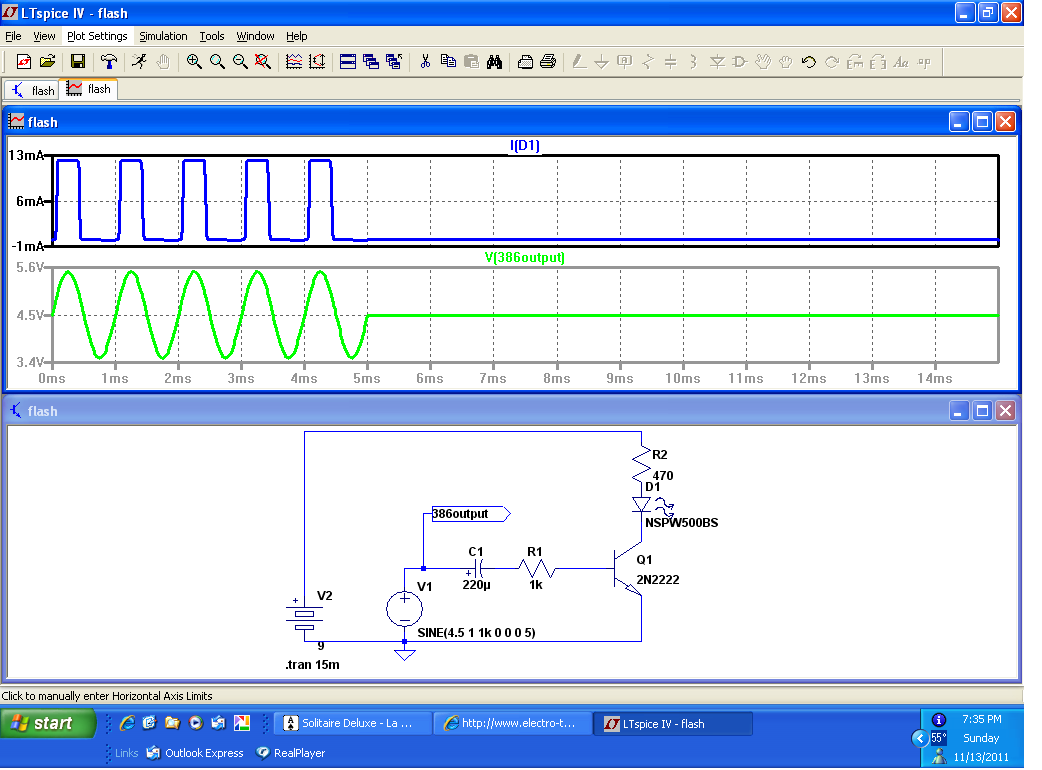Screen dimensions: 1042x770
Task: Open Print Setup icon
Action: click(525, 62)
